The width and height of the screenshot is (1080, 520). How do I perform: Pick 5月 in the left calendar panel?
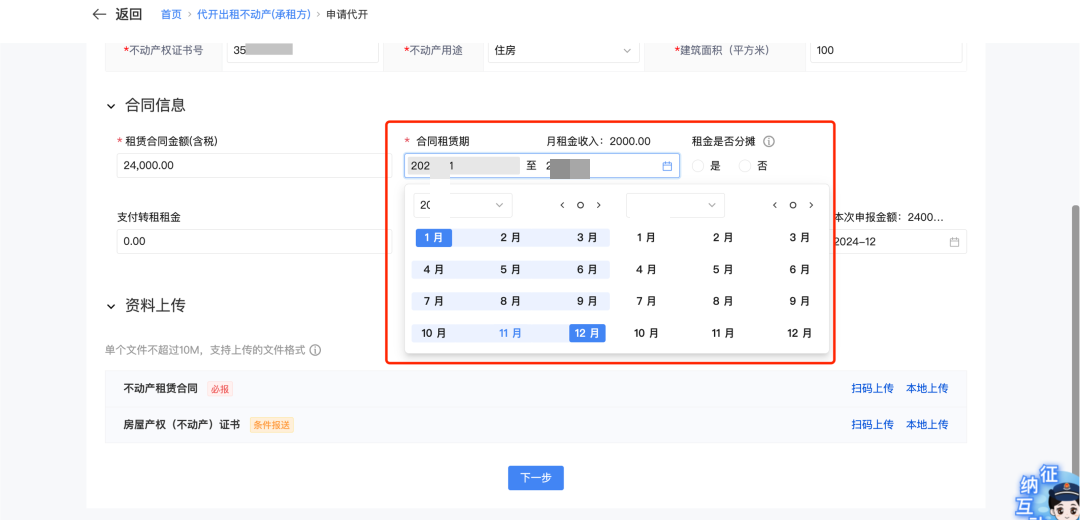(x=510, y=270)
